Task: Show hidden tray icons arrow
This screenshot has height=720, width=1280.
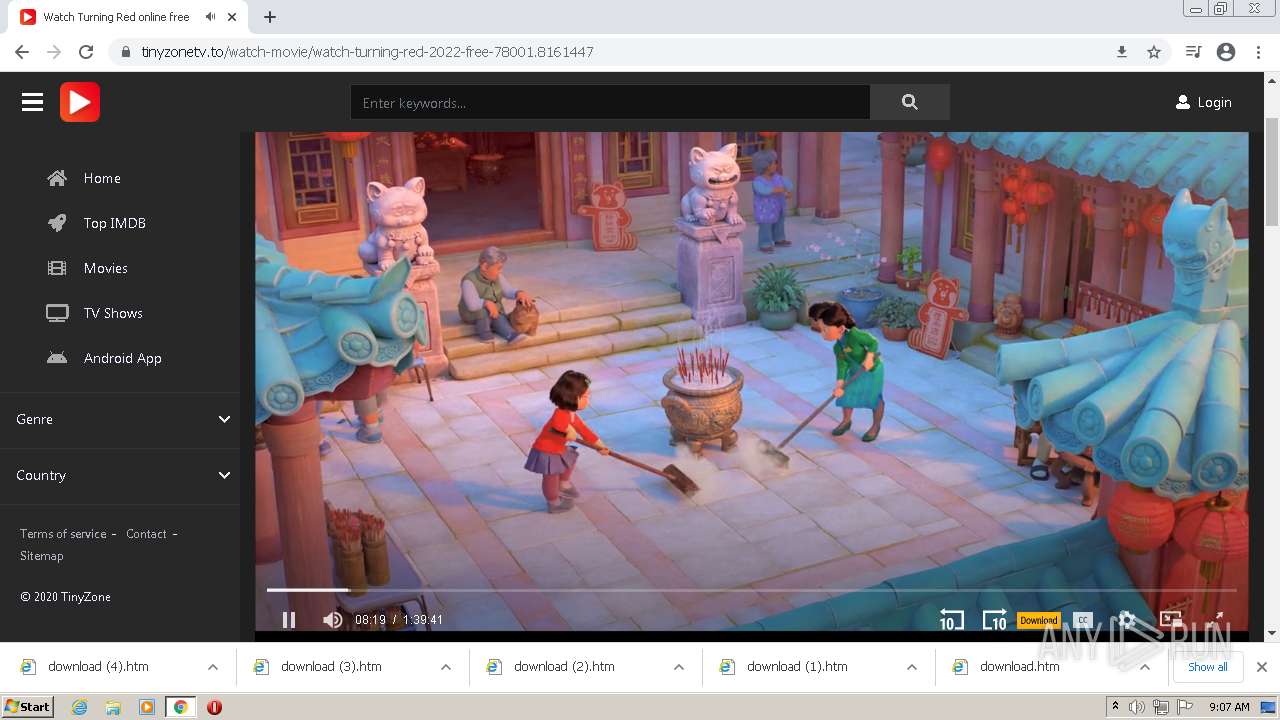Action: pyautogui.click(x=1115, y=707)
